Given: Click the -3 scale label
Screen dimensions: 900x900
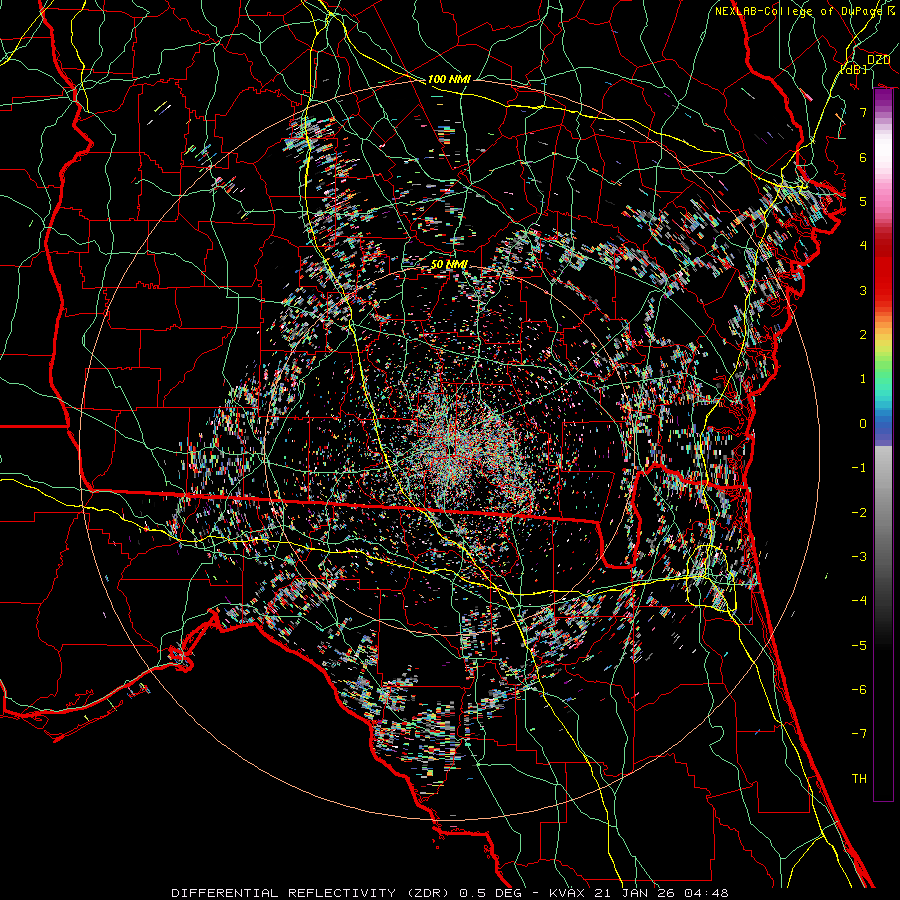Looking at the screenshot, I should [859, 557].
